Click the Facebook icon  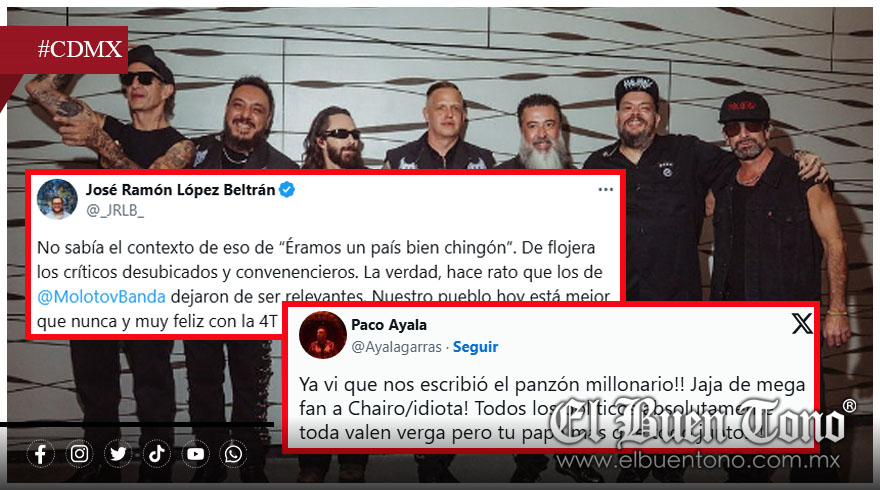click(41, 454)
